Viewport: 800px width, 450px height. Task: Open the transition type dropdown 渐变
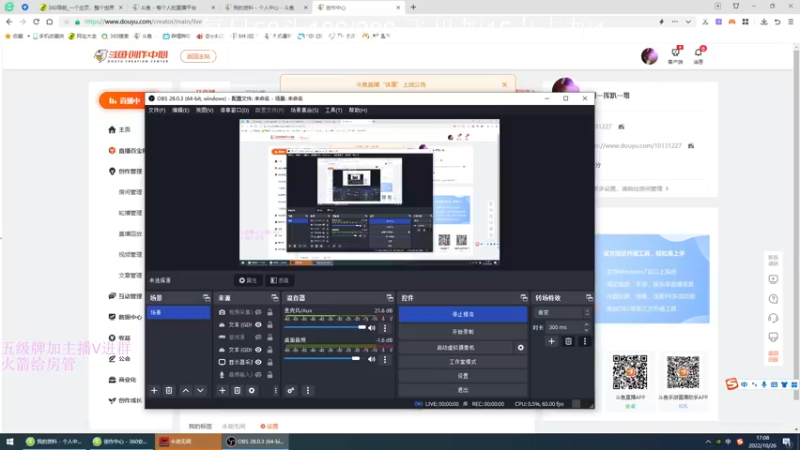coord(562,312)
